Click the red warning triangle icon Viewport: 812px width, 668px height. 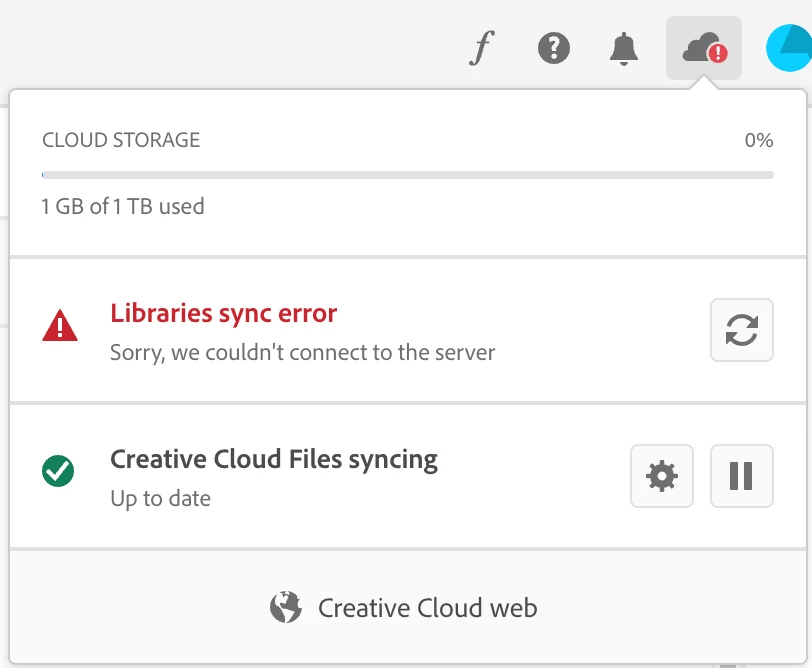[60, 326]
